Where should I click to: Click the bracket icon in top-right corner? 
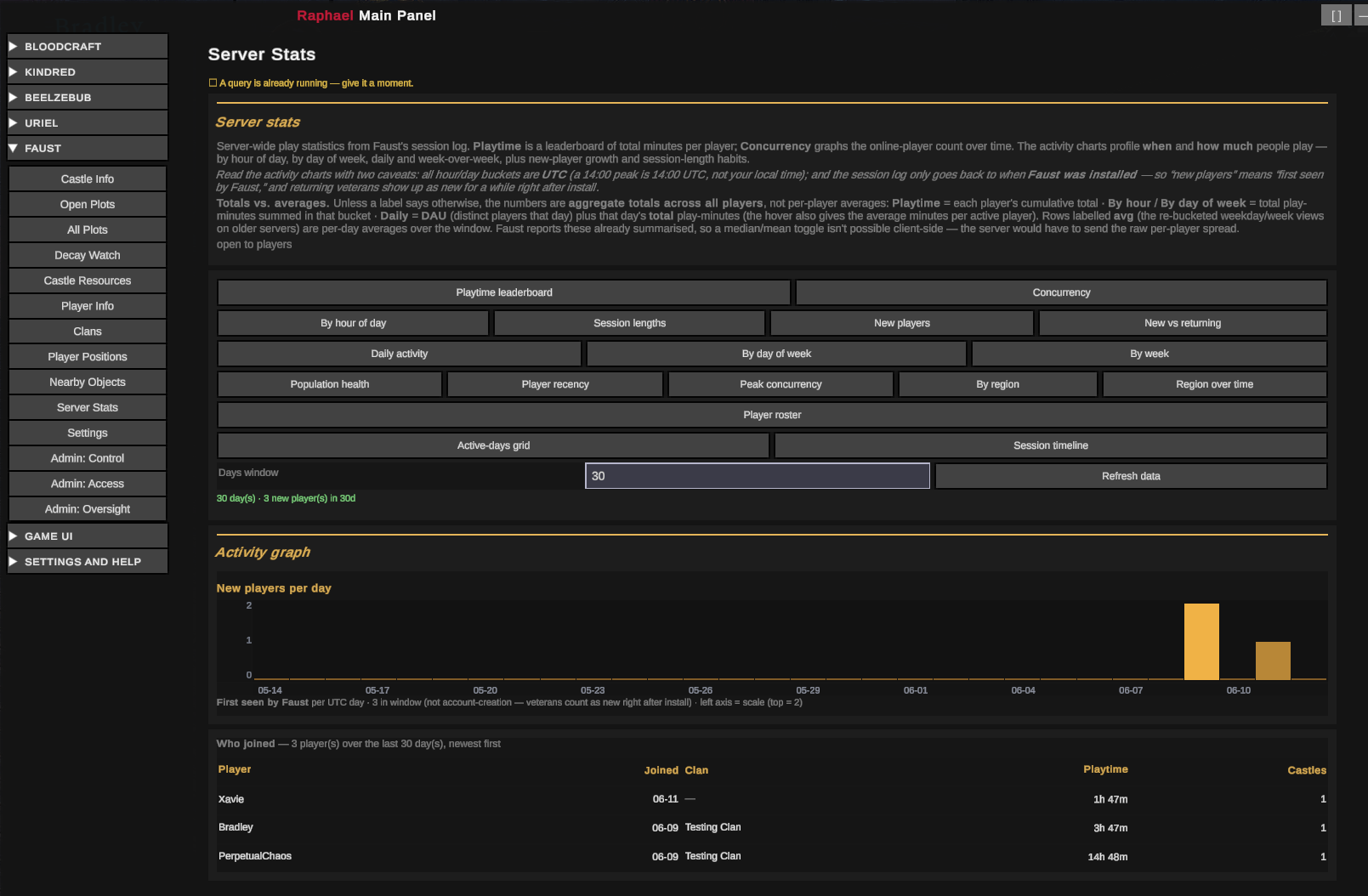click(1336, 15)
